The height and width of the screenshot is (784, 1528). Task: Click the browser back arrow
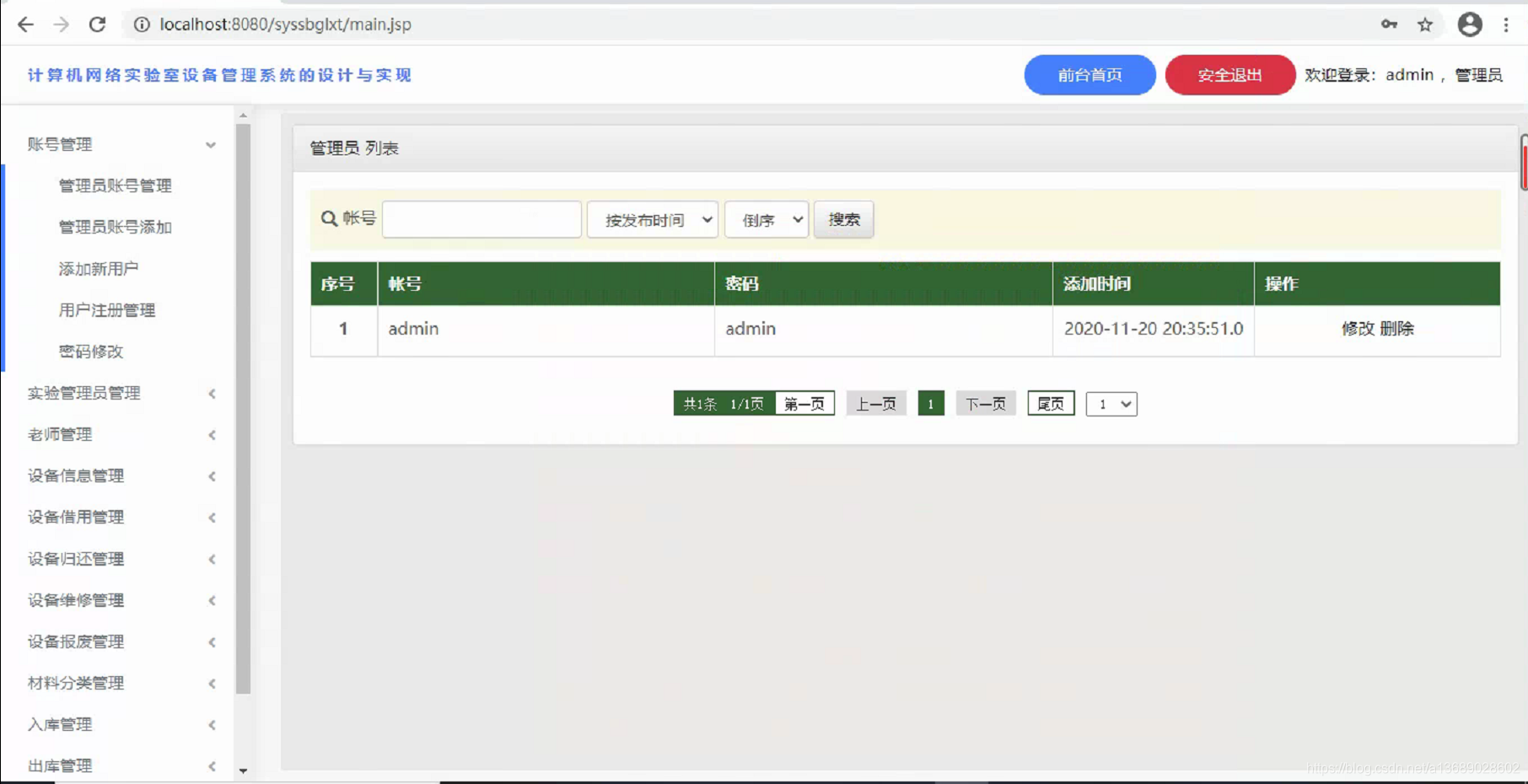tap(25, 24)
